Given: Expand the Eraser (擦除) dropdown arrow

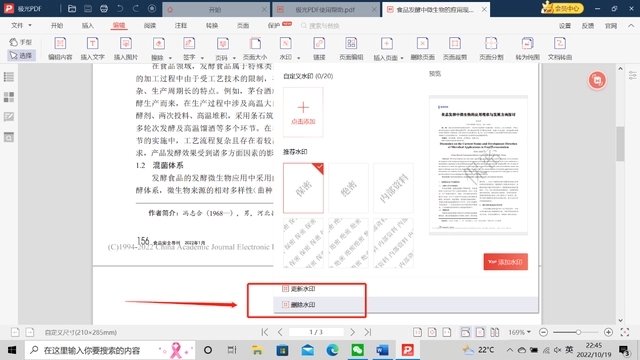Looking at the screenshot, I should pyautogui.click(x=170, y=58).
